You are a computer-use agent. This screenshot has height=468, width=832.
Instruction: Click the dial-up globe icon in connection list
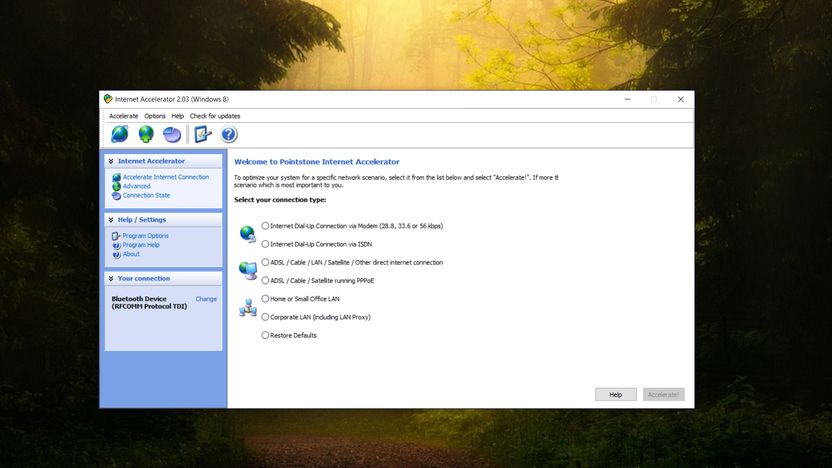point(248,233)
